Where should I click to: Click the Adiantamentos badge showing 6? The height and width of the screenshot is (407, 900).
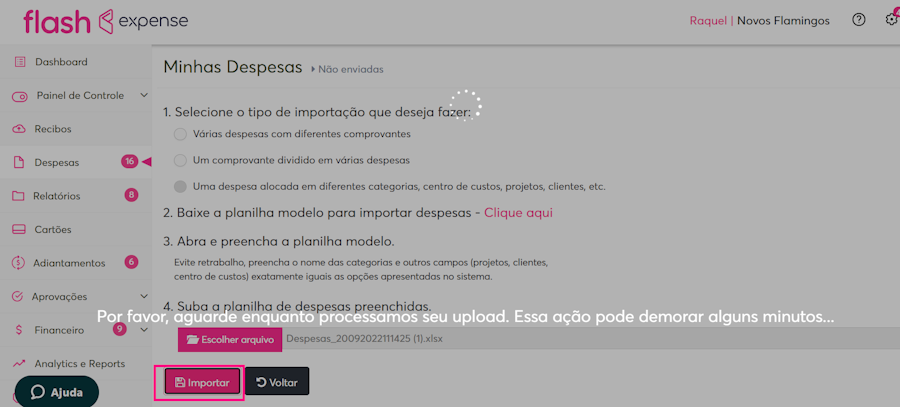131,262
